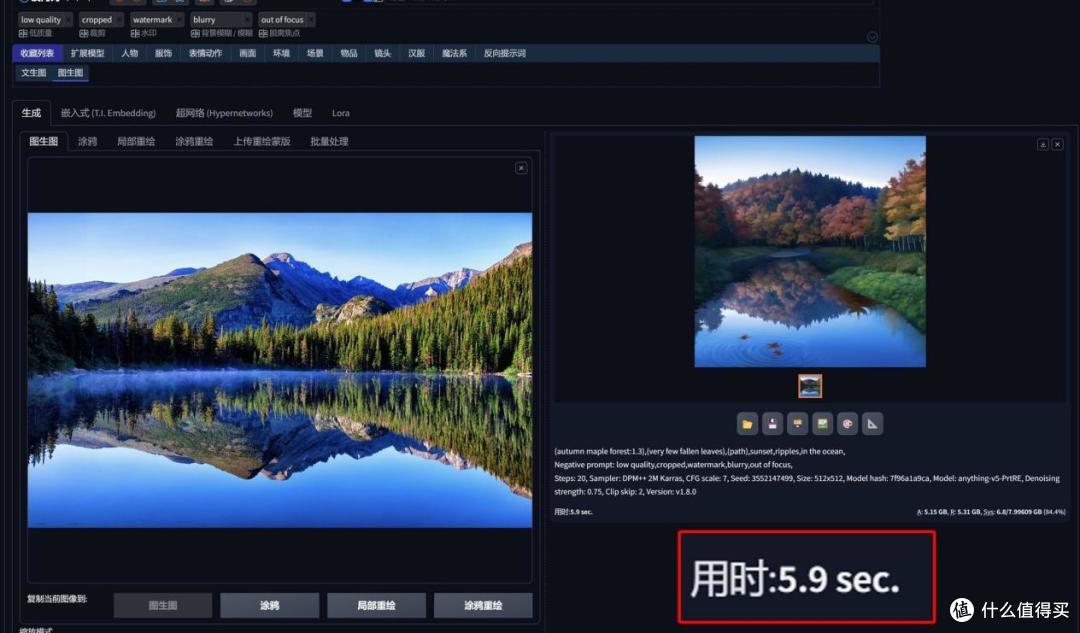The width and height of the screenshot is (1080, 633).
Task: Open the 物品 category tab
Action: click(x=349, y=53)
